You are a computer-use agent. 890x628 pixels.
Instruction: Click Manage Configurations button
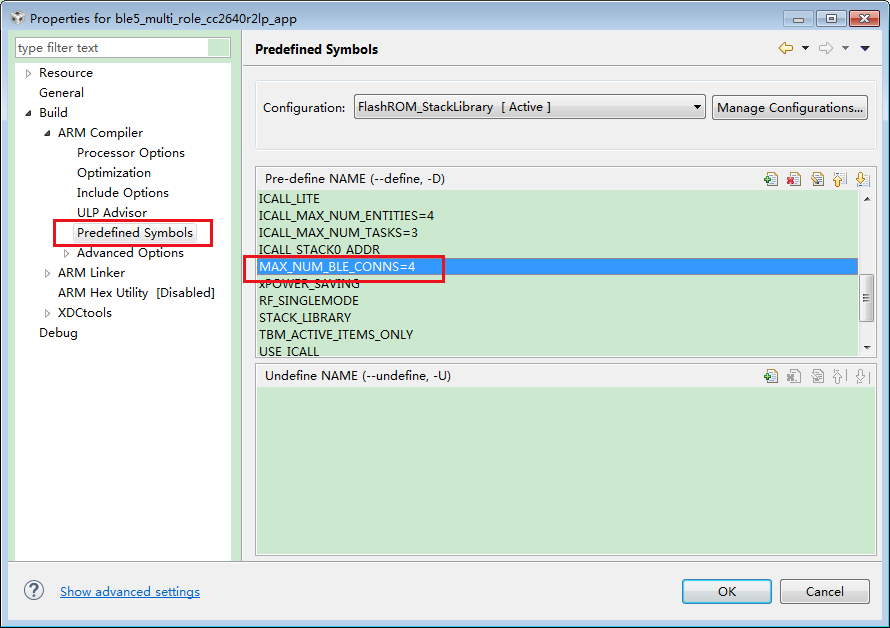(x=790, y=107)
